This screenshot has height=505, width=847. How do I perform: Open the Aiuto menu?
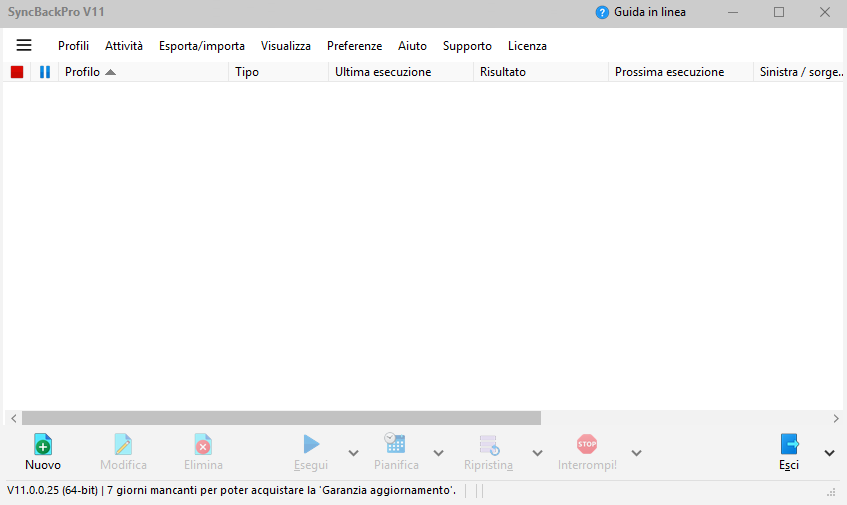(412, 46)
